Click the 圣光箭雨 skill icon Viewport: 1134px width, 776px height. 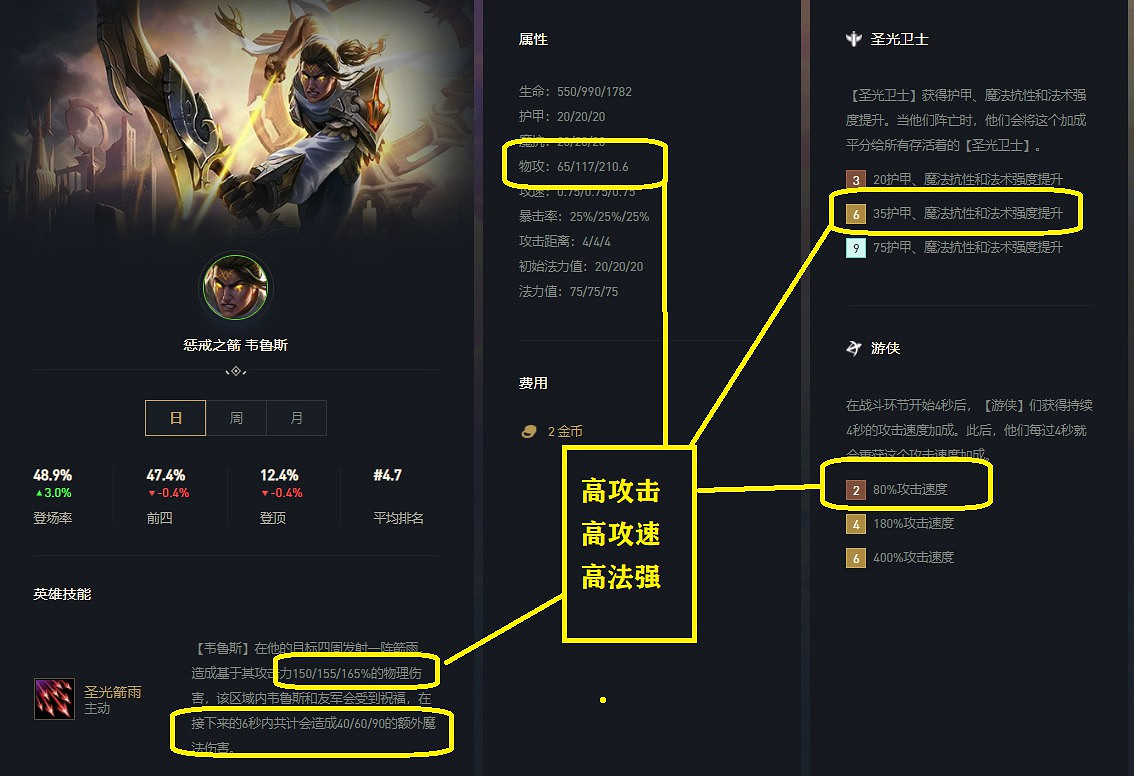[x=54, y=699]
